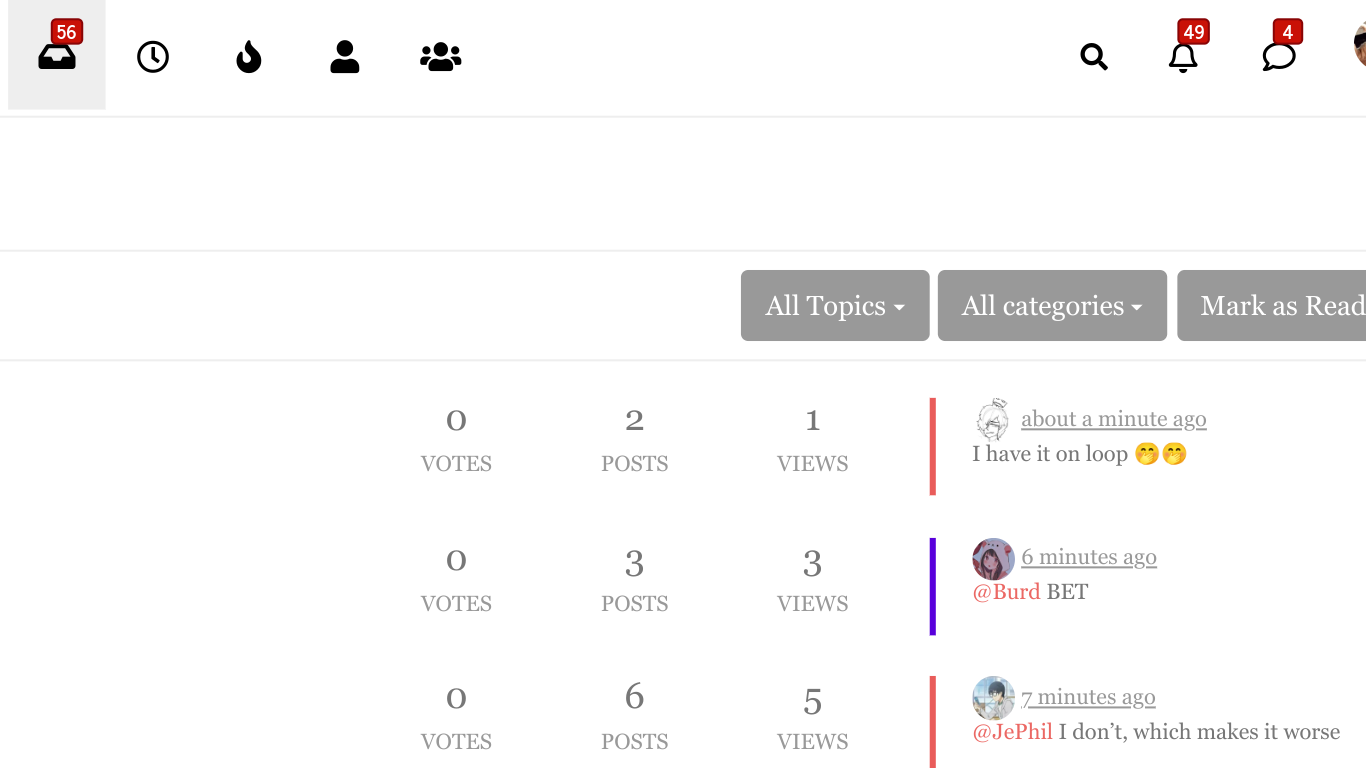The image size is (1366, 768).
Task: Open the 'about a minute ago' timestamp link
Action: (1114, 419)
